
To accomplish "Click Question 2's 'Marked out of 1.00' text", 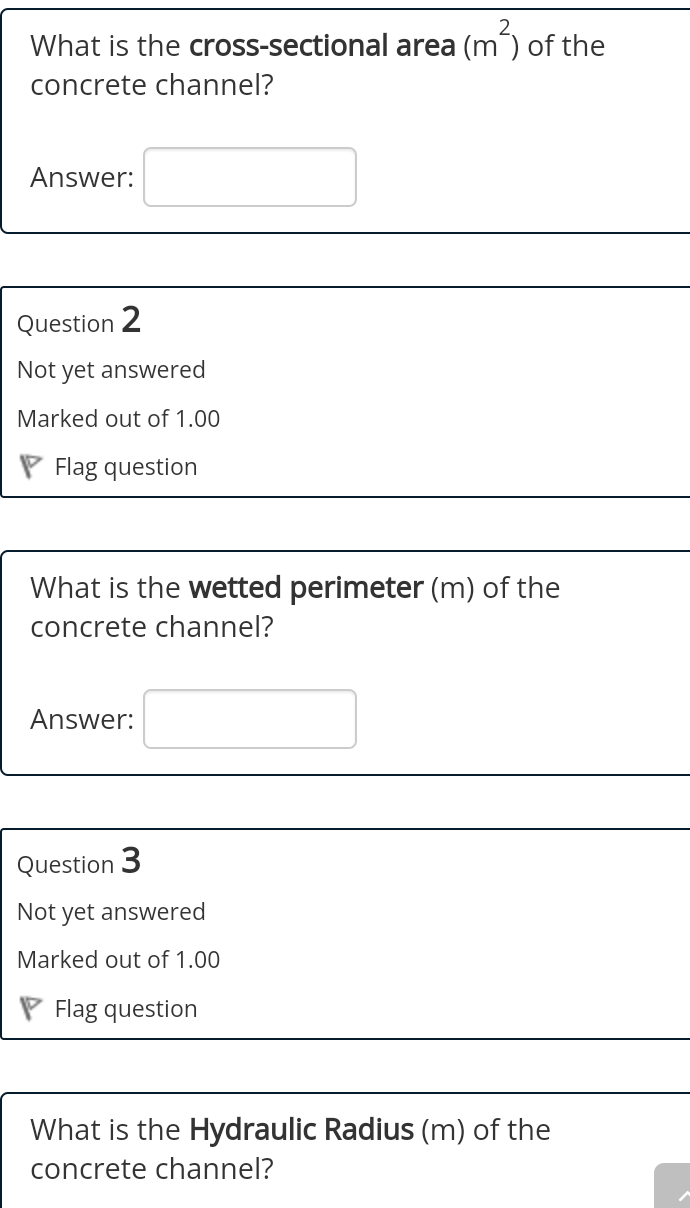I will click(118, 419).
